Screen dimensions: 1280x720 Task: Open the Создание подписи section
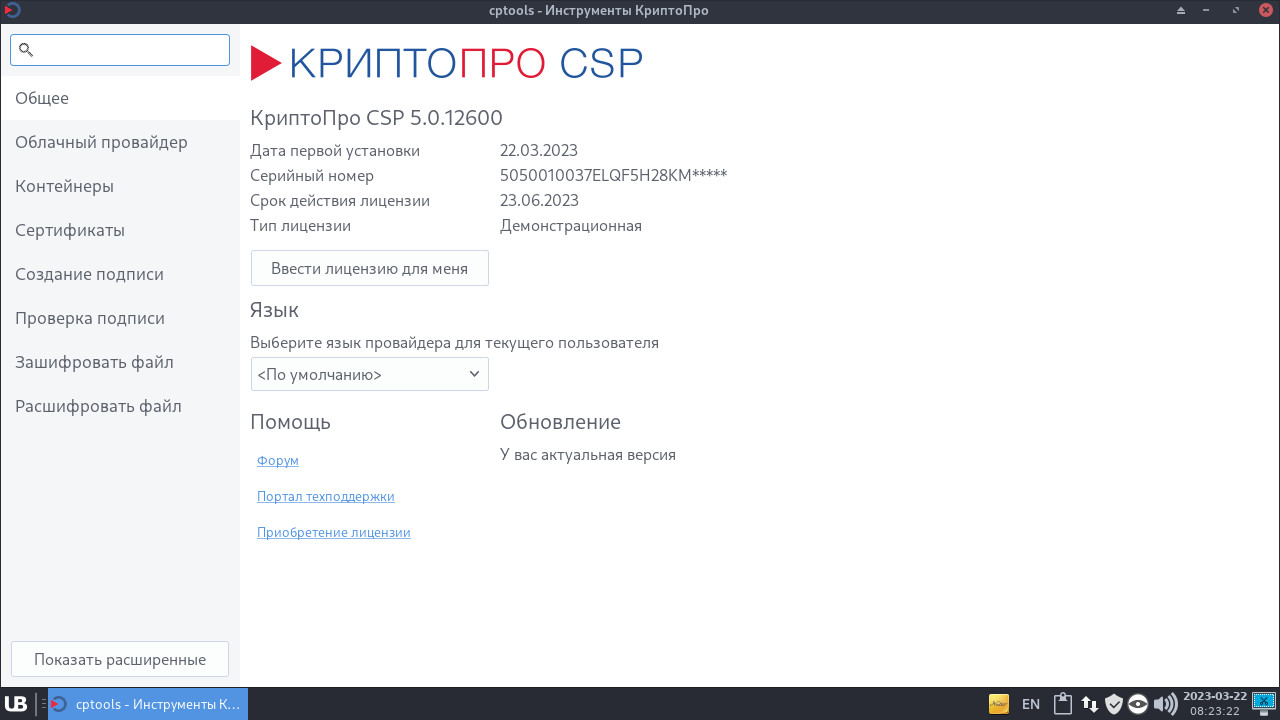(x=120, y=274)
